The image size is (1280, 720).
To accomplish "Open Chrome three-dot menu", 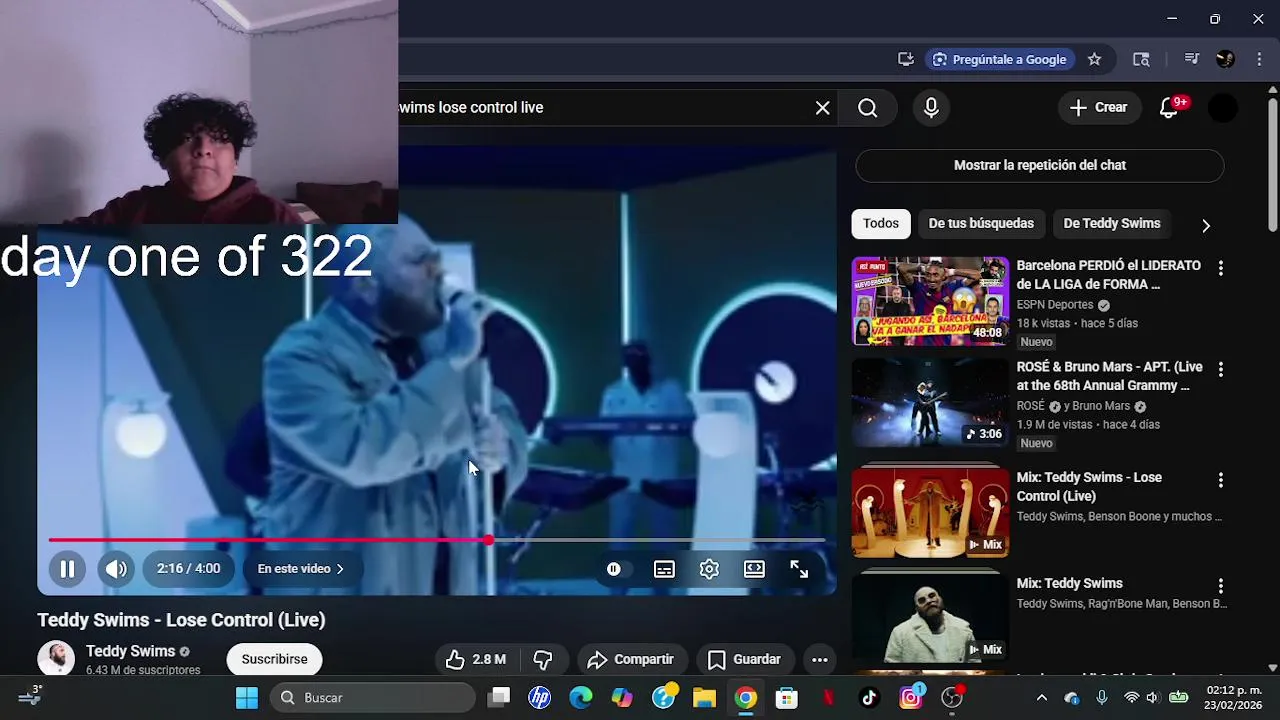I will click(1259, 59).
